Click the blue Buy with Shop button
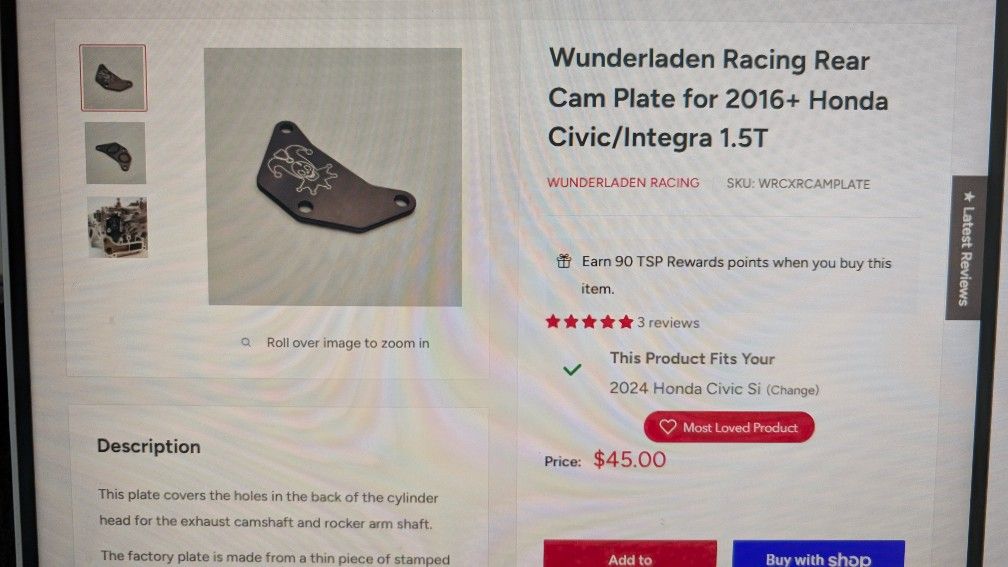 pos(818,554)
